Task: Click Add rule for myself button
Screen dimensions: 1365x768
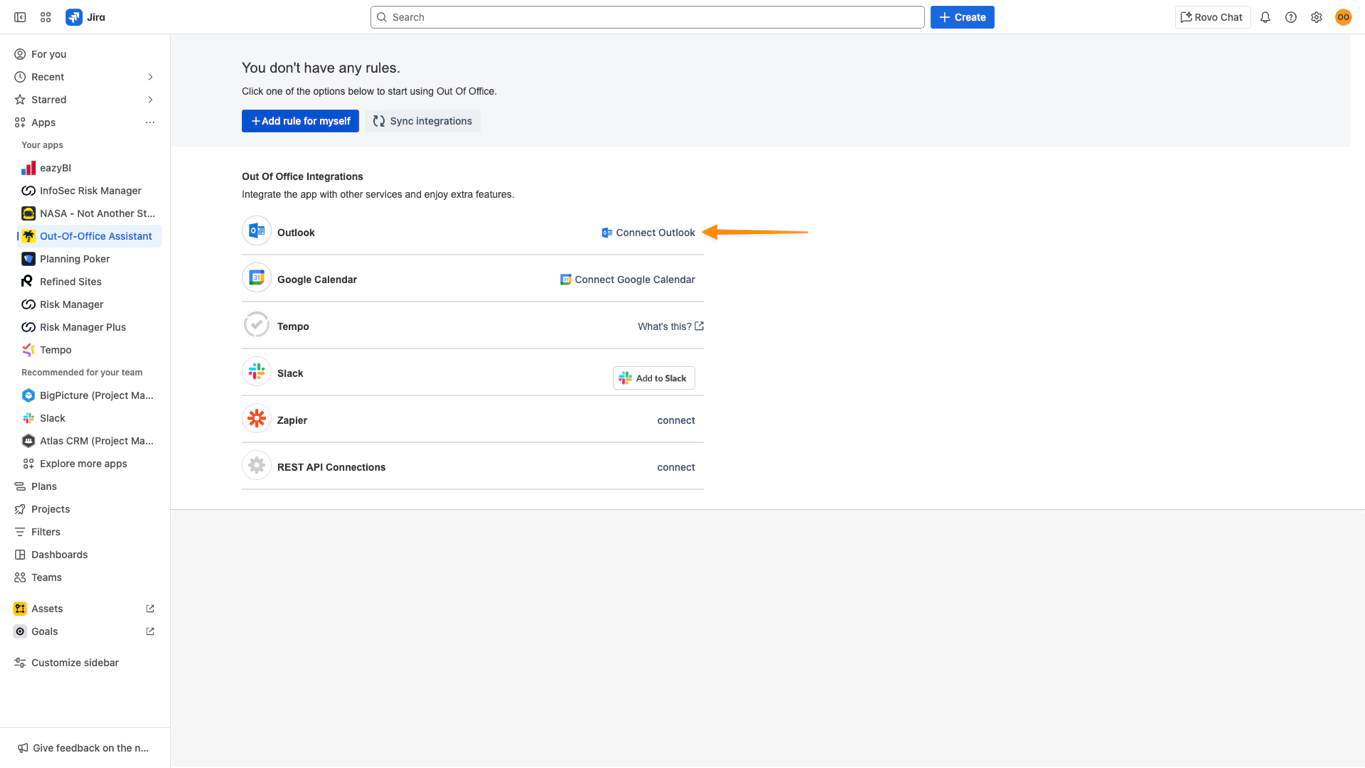Action: point(300,121)
